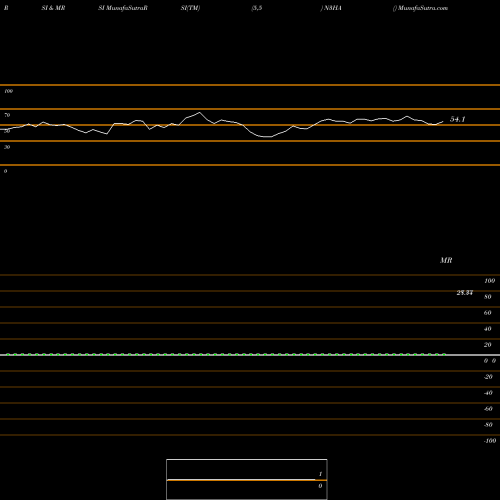
Task: Click the 60 label on MR axis
Action: 488,313
